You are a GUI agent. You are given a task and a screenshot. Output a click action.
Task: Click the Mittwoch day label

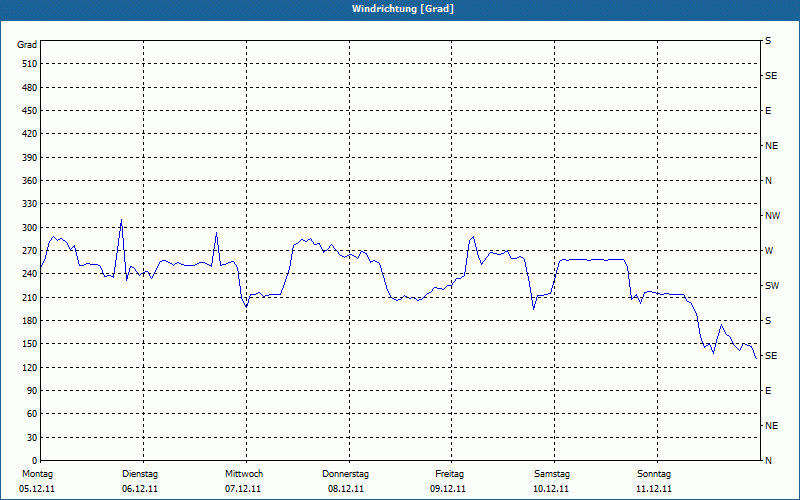(244, 474)
